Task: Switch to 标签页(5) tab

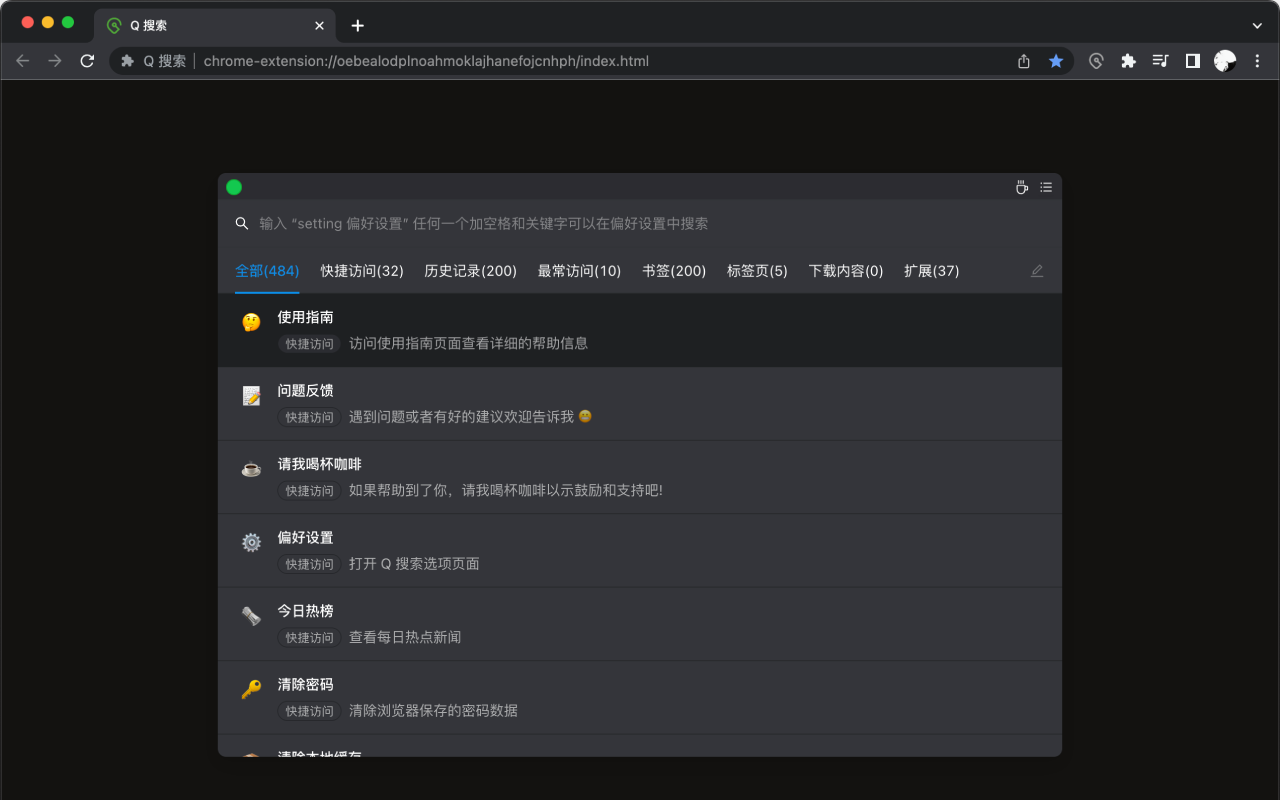Action: click(x=757, y=271)
